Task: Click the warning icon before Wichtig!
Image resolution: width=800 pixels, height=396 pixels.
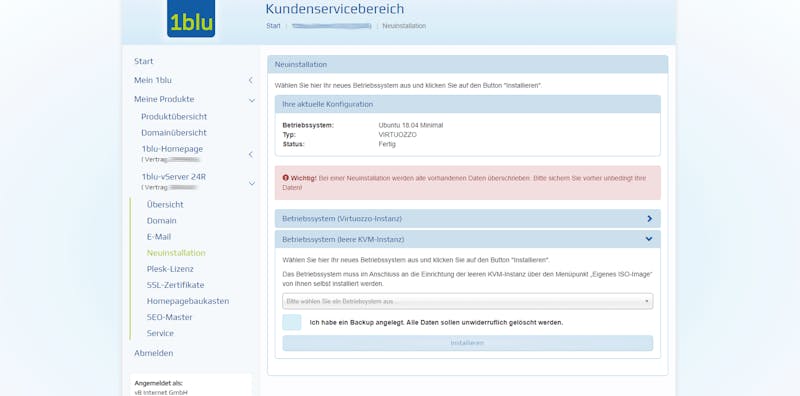Action: (x=285, y=179)
